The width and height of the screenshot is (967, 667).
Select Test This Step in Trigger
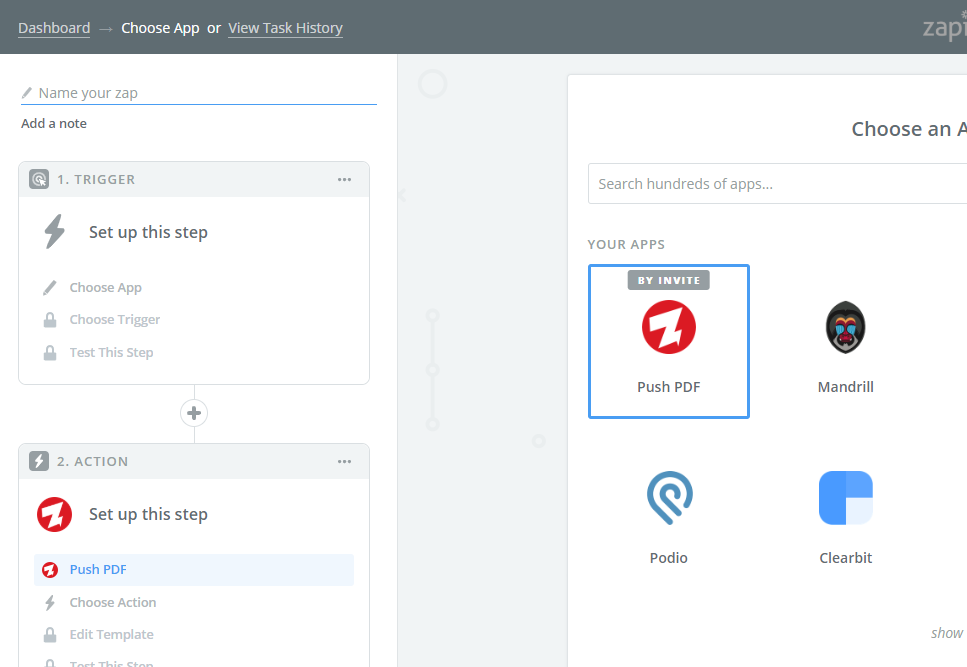pos(111,353)
